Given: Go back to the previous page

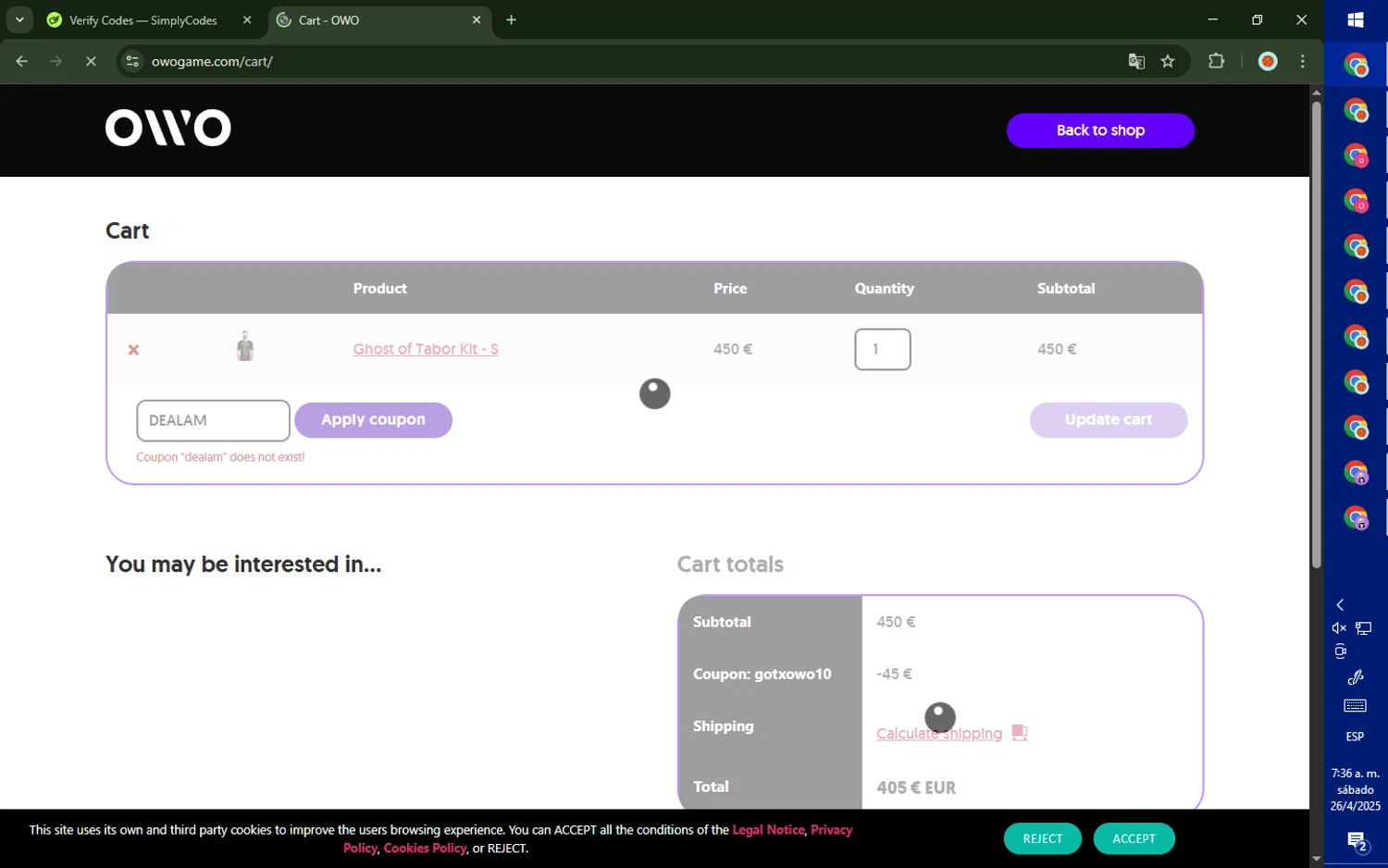Looking at the screenshot, I should point(22,61).
